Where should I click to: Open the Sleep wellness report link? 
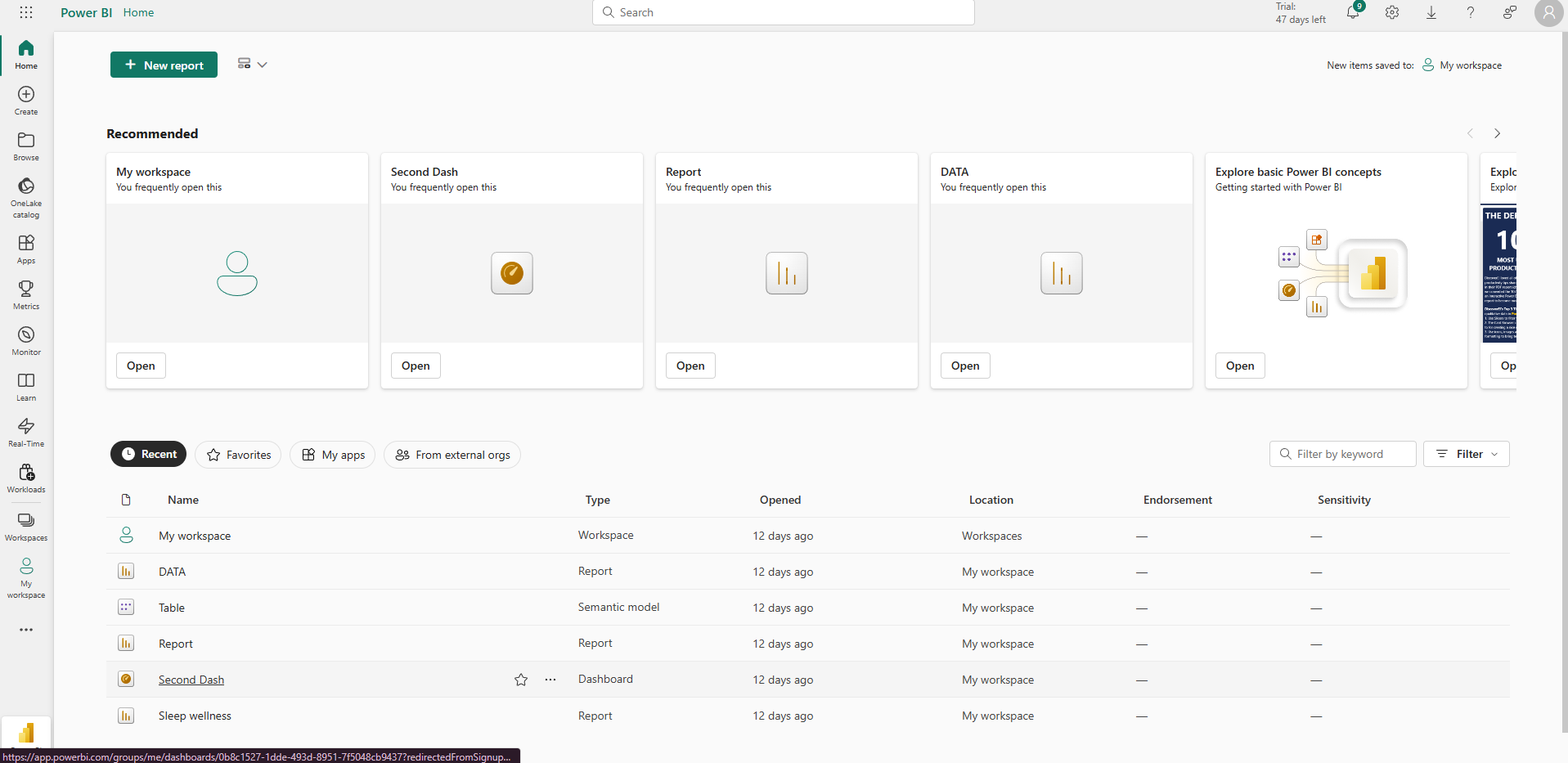[x=195, y=716]
